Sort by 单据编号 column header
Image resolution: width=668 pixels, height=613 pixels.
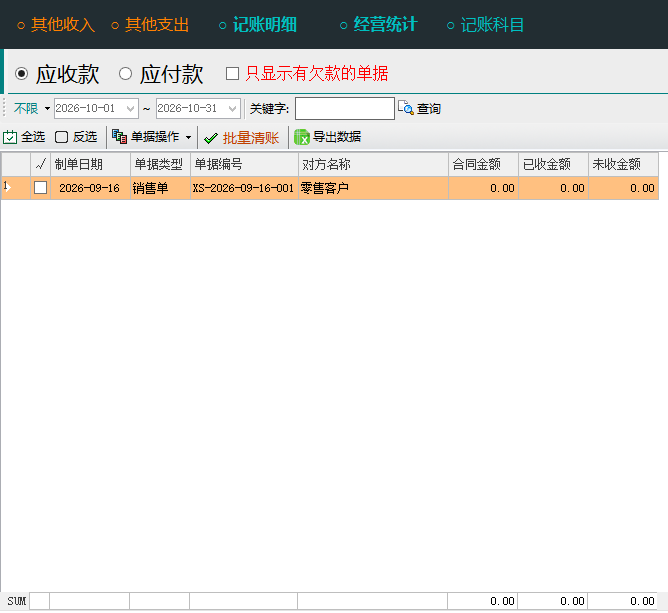coord(244,164)
